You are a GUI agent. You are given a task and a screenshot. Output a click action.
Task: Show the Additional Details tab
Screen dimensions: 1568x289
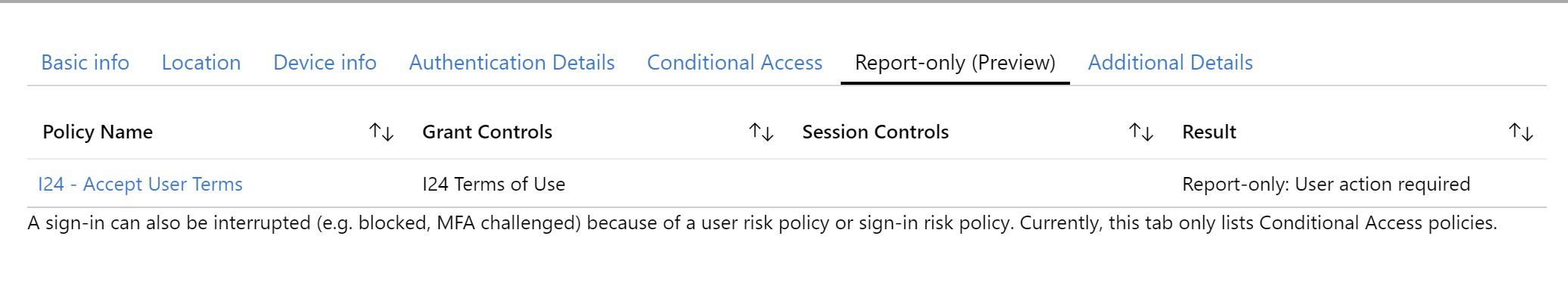[1170, 63]
